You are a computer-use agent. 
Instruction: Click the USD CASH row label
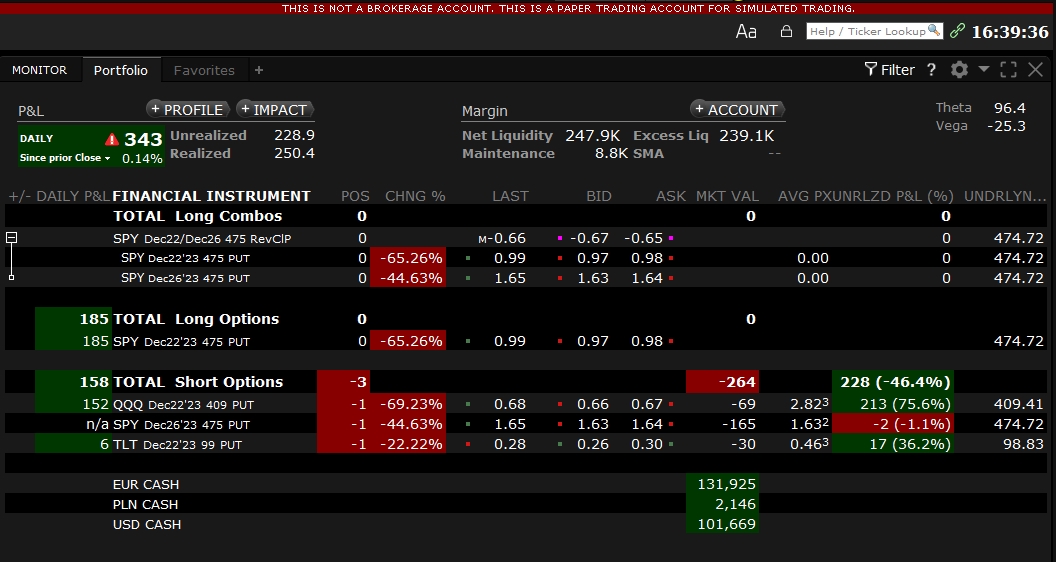pyautogui.click(x=147, y=524)
